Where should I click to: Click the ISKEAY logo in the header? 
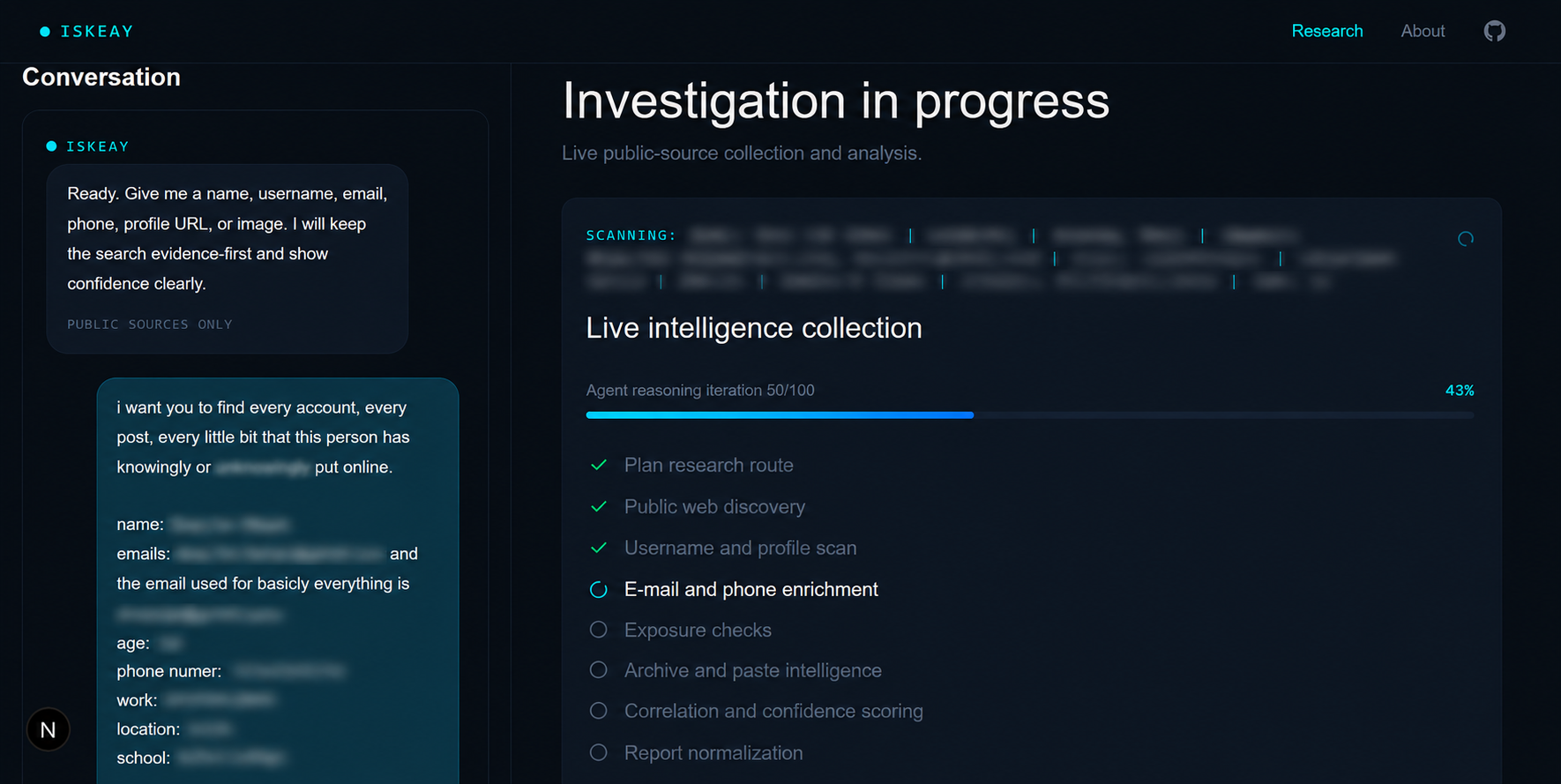tap(86, 31)
